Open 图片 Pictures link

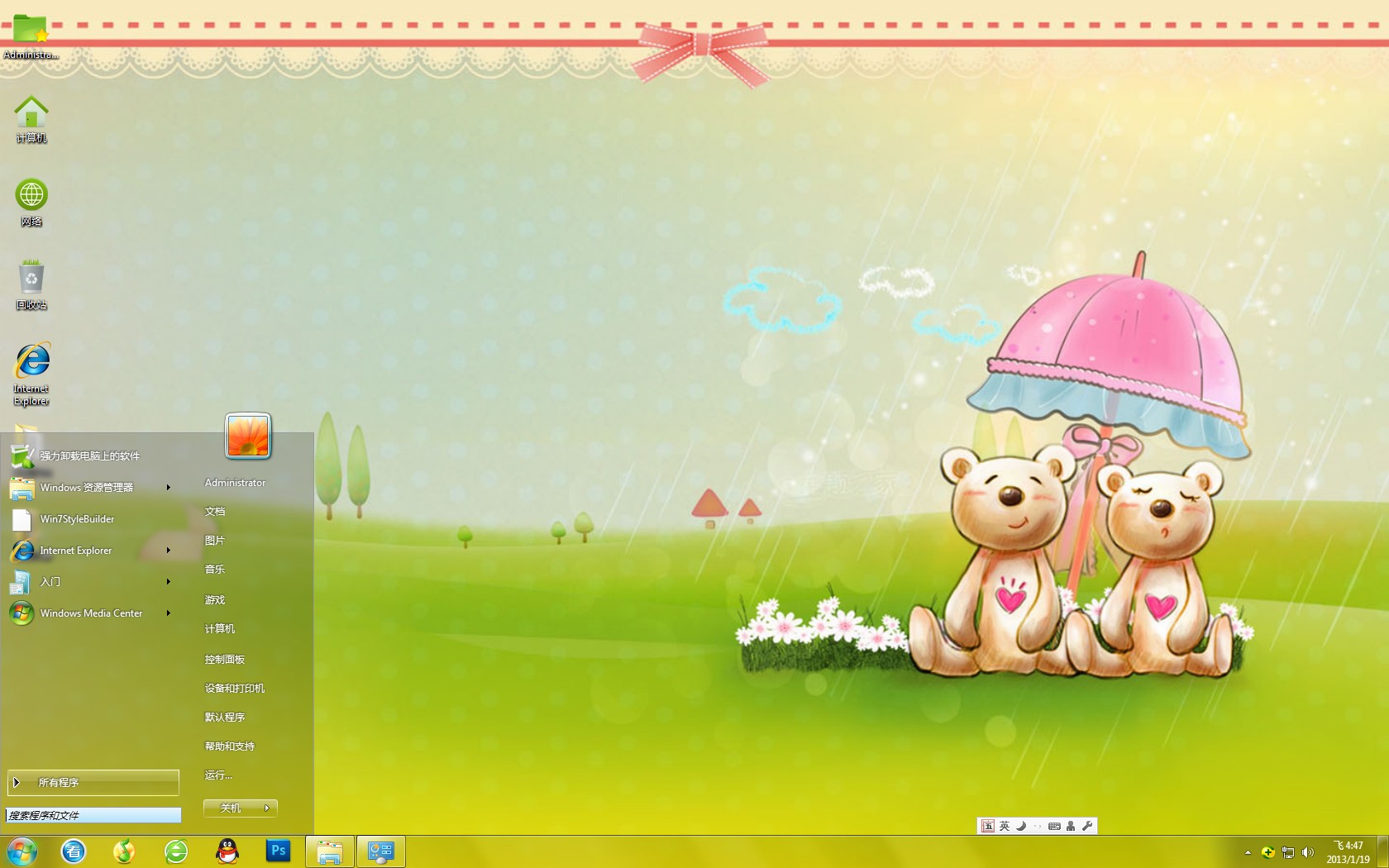(x=215, y=541)
